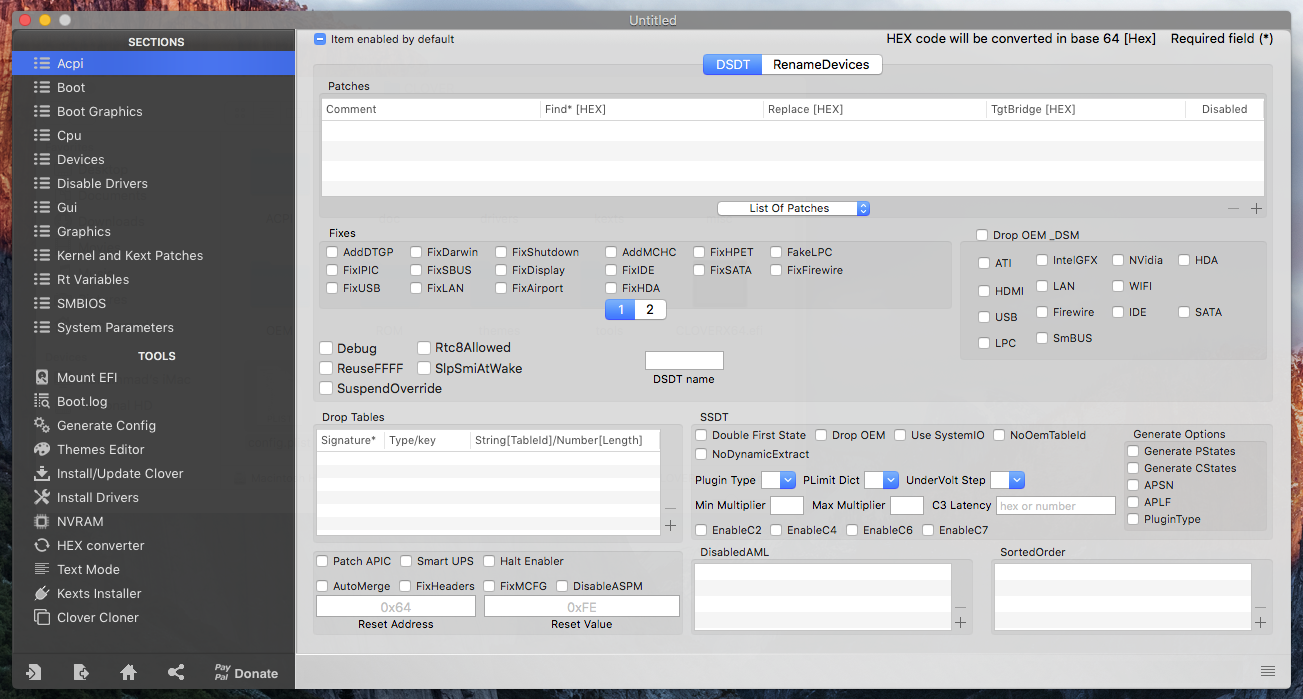Tick the FixShutdown checkbox
Screen dimensions: 1303x699
click(x=501, y=252)
